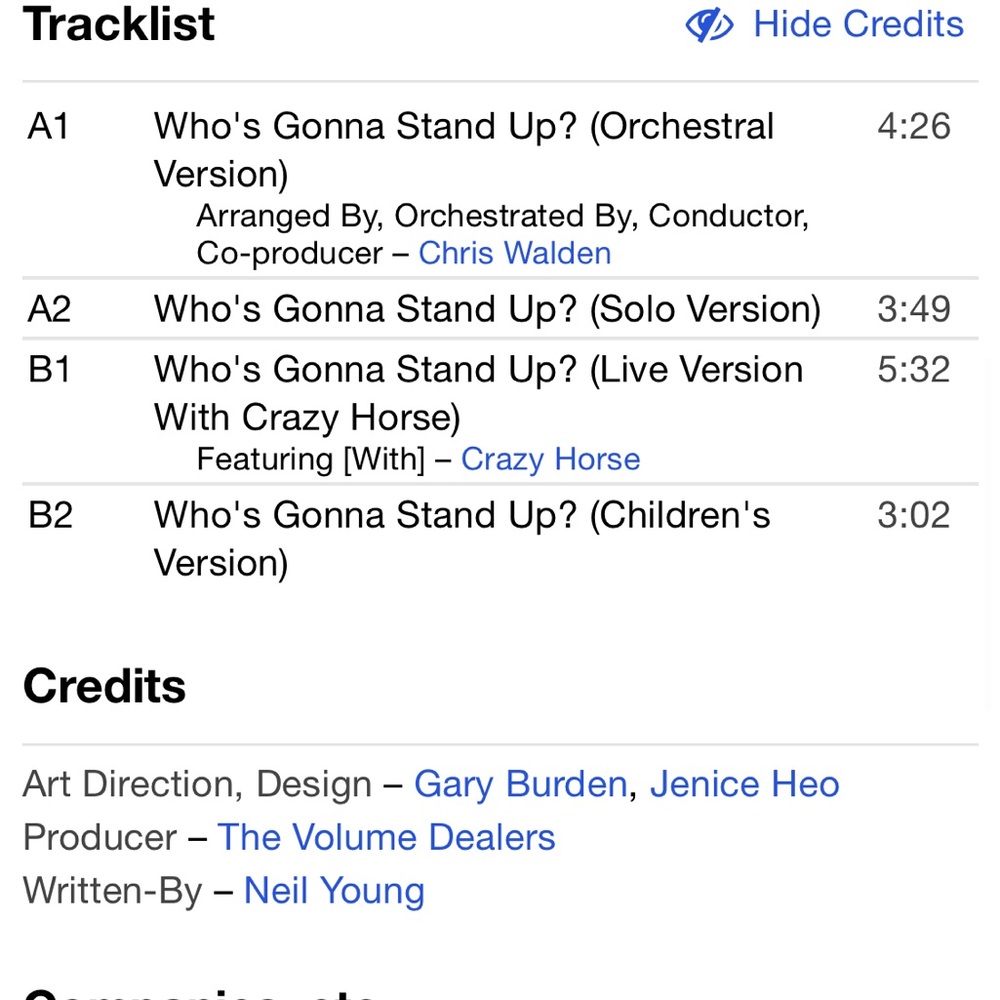Image resolution: width=1000 pixels, height=1000 pixels.
Task: Select track B1 Live Version title
Action: coord(478,393)
